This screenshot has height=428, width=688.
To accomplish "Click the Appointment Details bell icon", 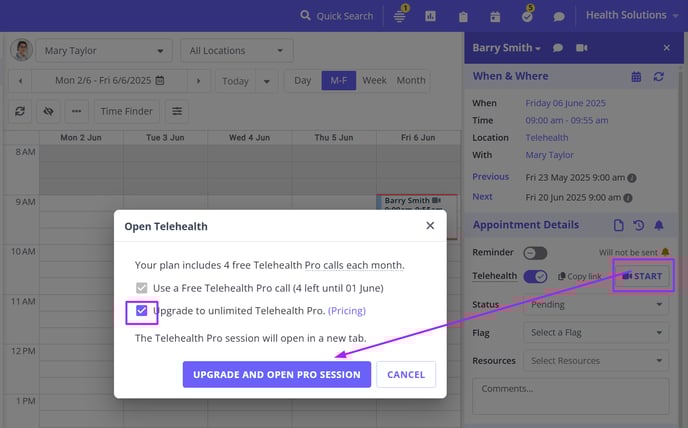I will coord(659,225).
